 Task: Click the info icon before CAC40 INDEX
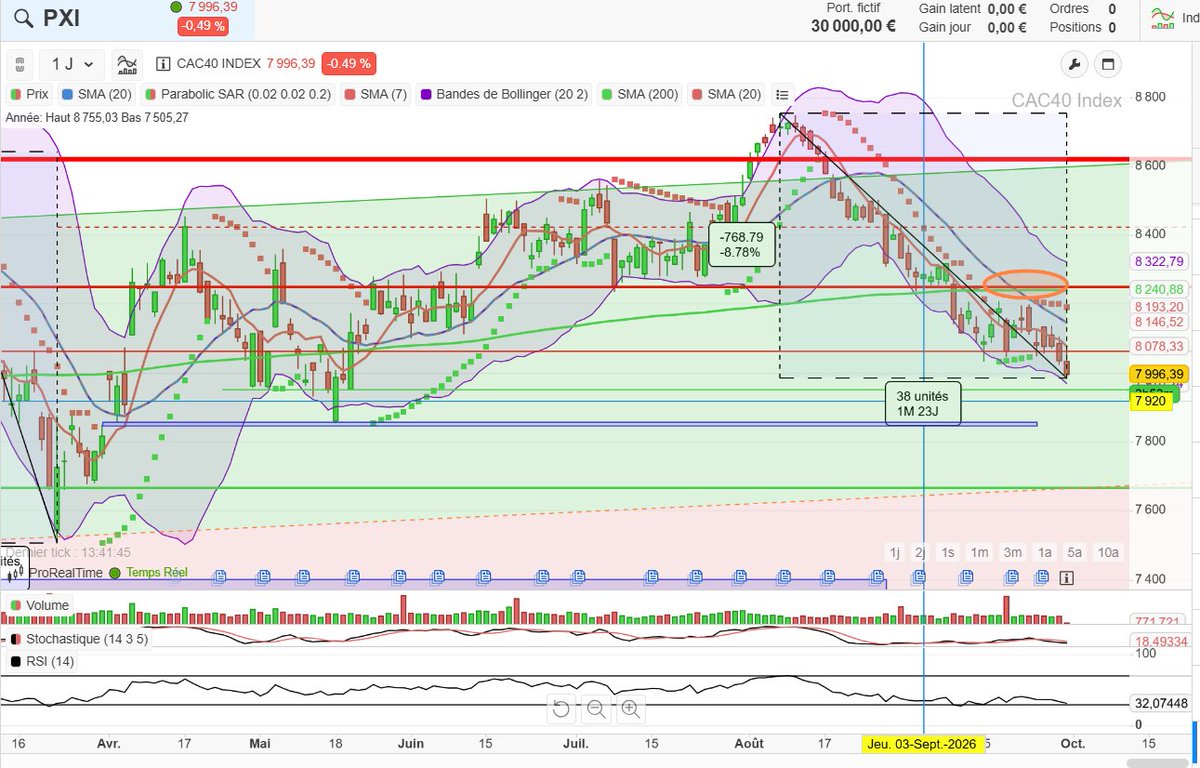click(164, 64)
